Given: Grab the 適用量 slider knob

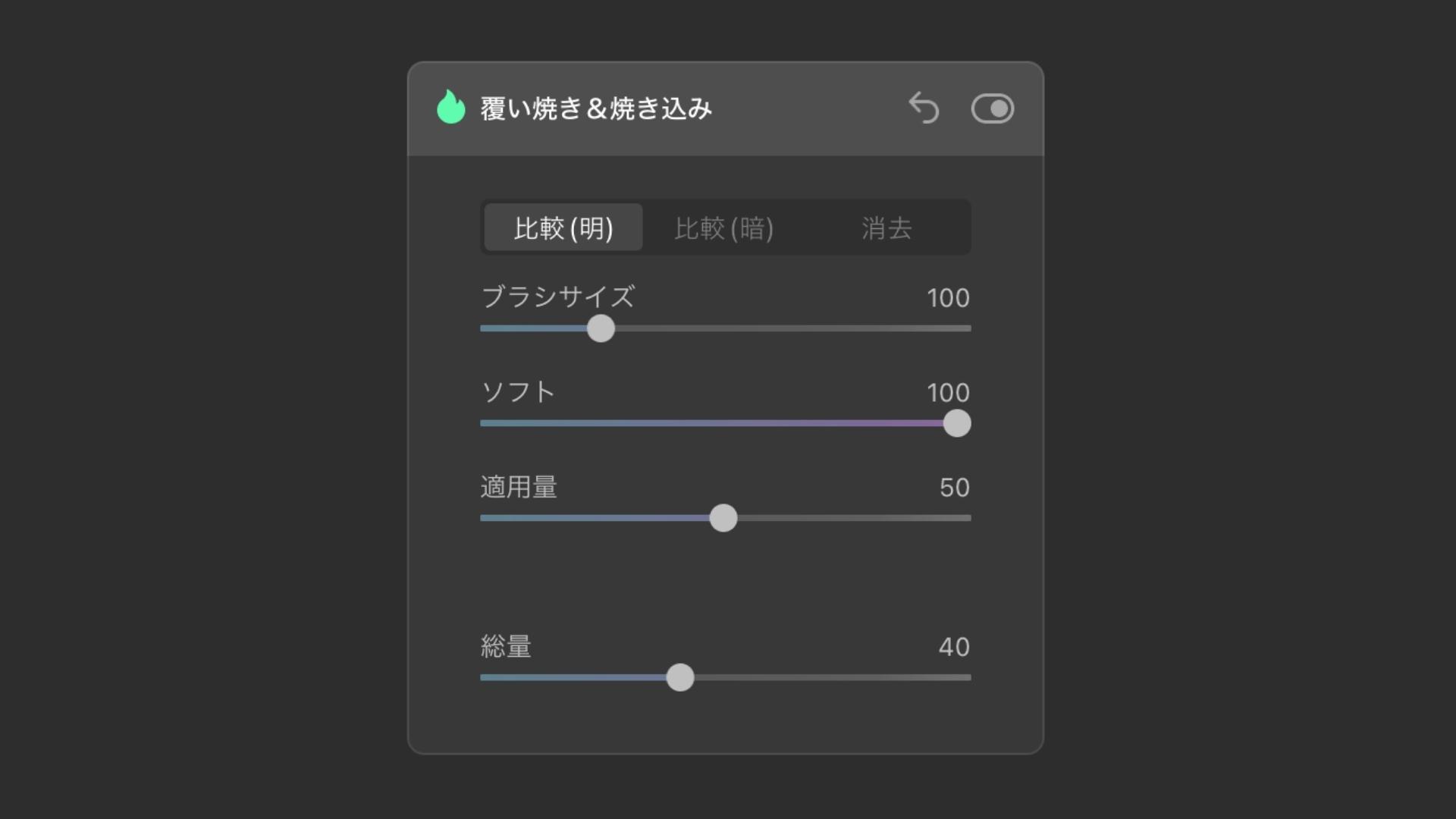Looking at the screenshot, I should (723, 518).
